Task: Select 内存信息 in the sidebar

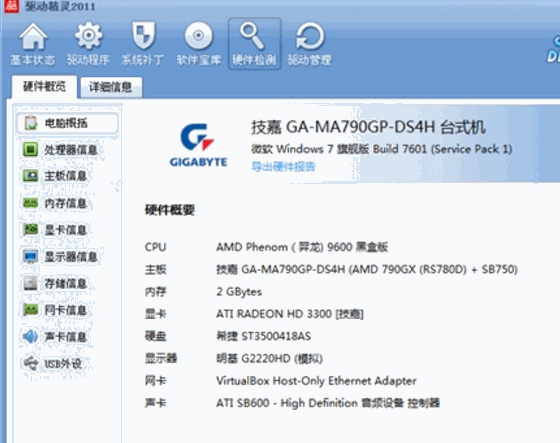Action: (x=66, y=203)
